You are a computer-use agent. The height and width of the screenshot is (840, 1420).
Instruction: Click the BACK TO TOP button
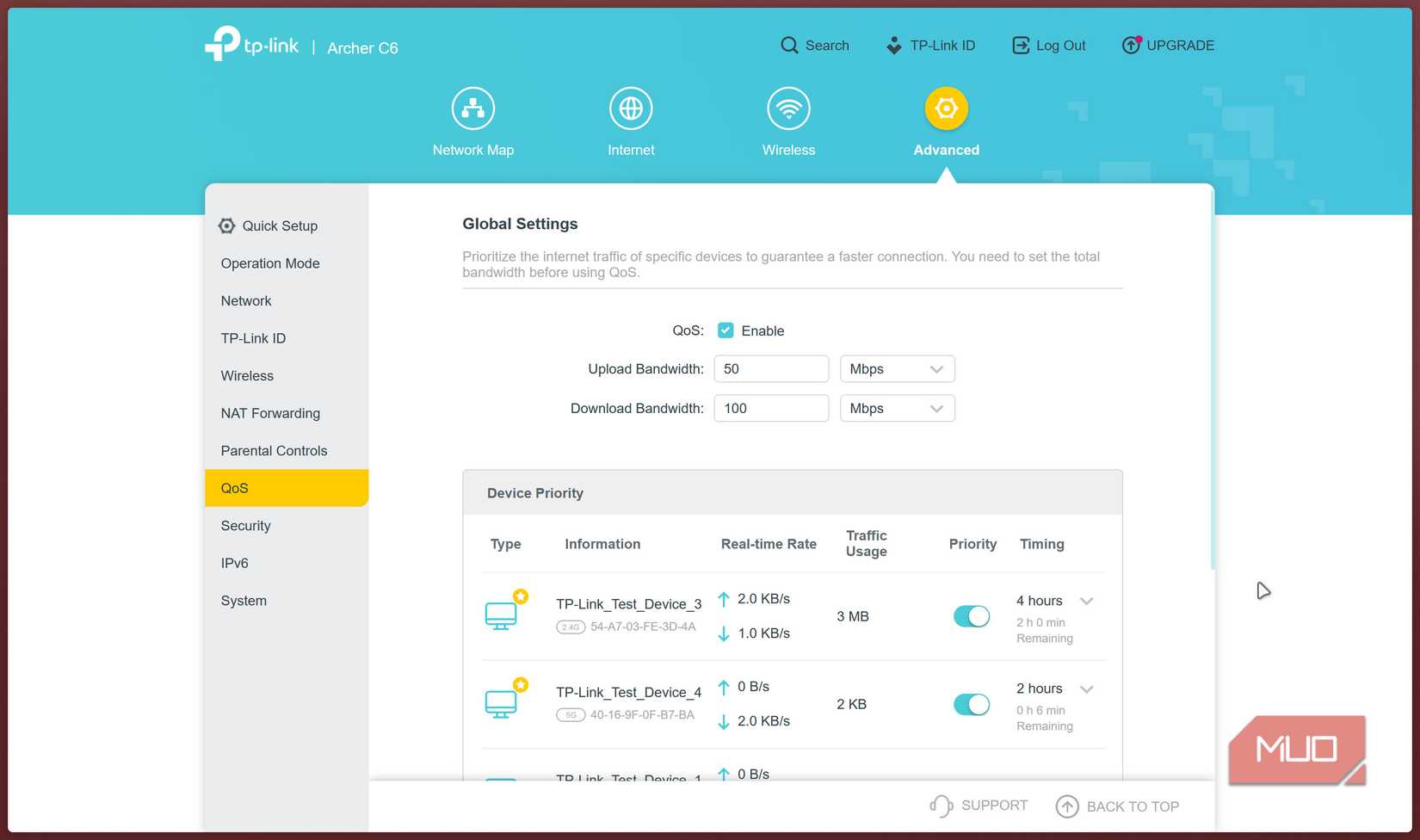pyautogui.click(x=1118, y=806)
